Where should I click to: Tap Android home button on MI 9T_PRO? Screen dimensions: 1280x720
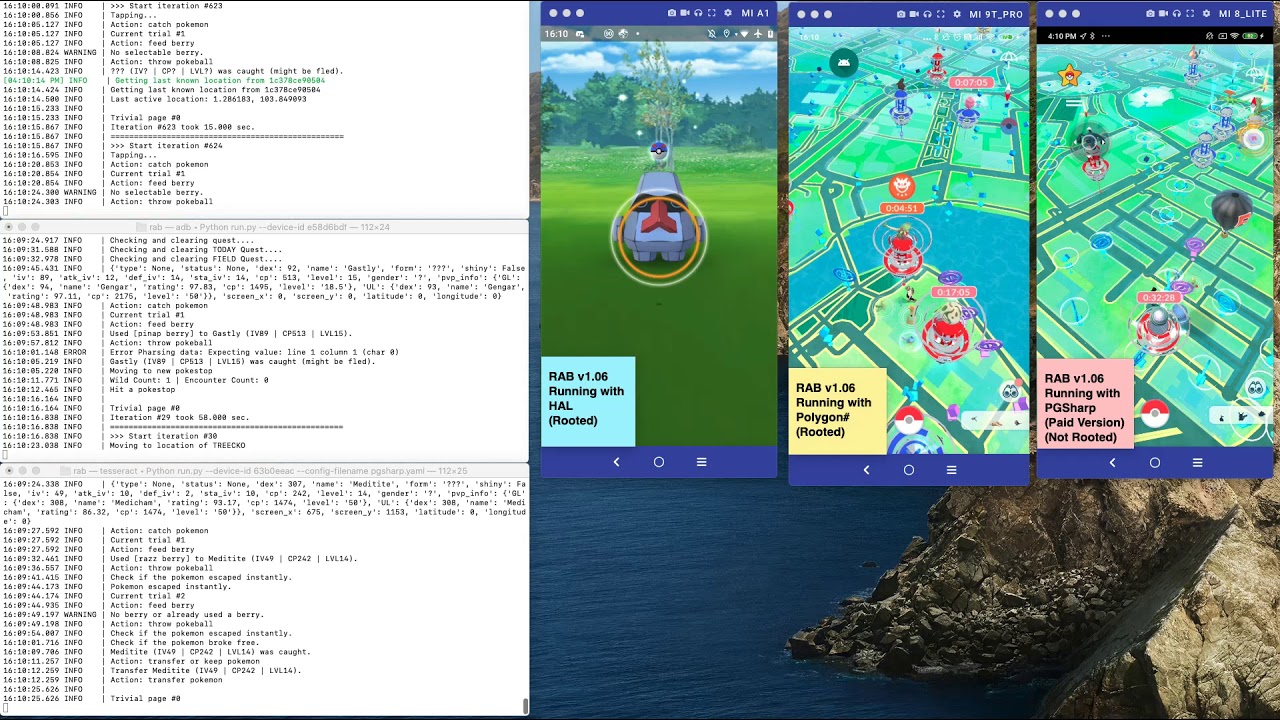[x=909, y=470]
